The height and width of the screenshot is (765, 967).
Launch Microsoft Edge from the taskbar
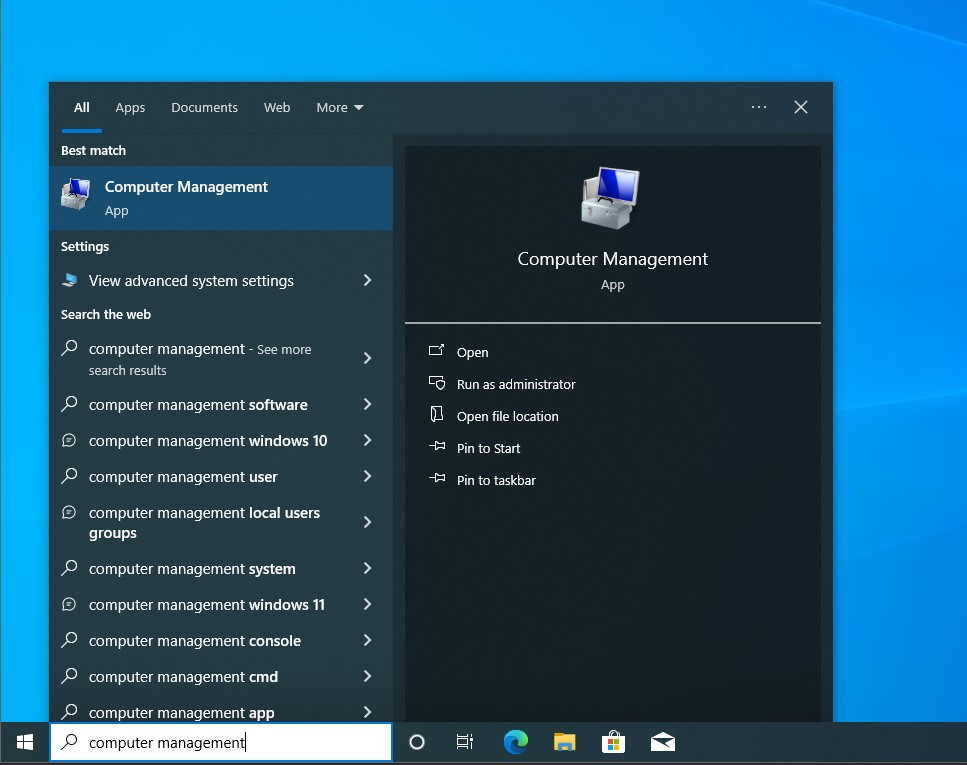516,742
